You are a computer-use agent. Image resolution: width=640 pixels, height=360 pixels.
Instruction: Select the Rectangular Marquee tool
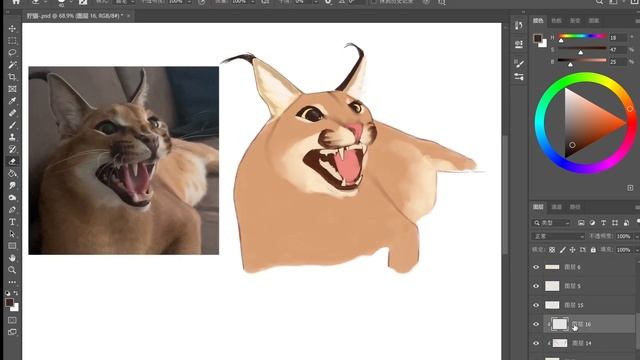12,41
